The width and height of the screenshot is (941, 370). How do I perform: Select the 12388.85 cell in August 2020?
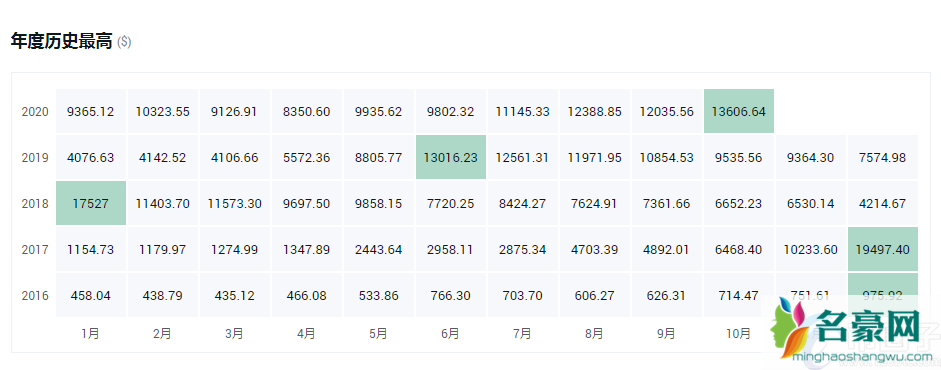[595, 112]
